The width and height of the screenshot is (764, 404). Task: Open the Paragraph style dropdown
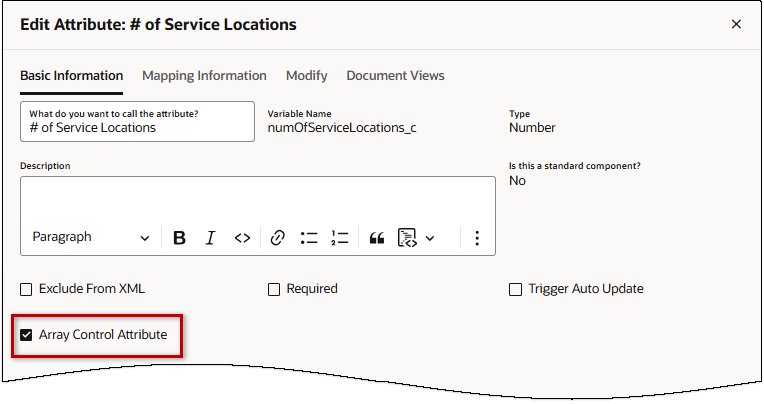(90, 238)
